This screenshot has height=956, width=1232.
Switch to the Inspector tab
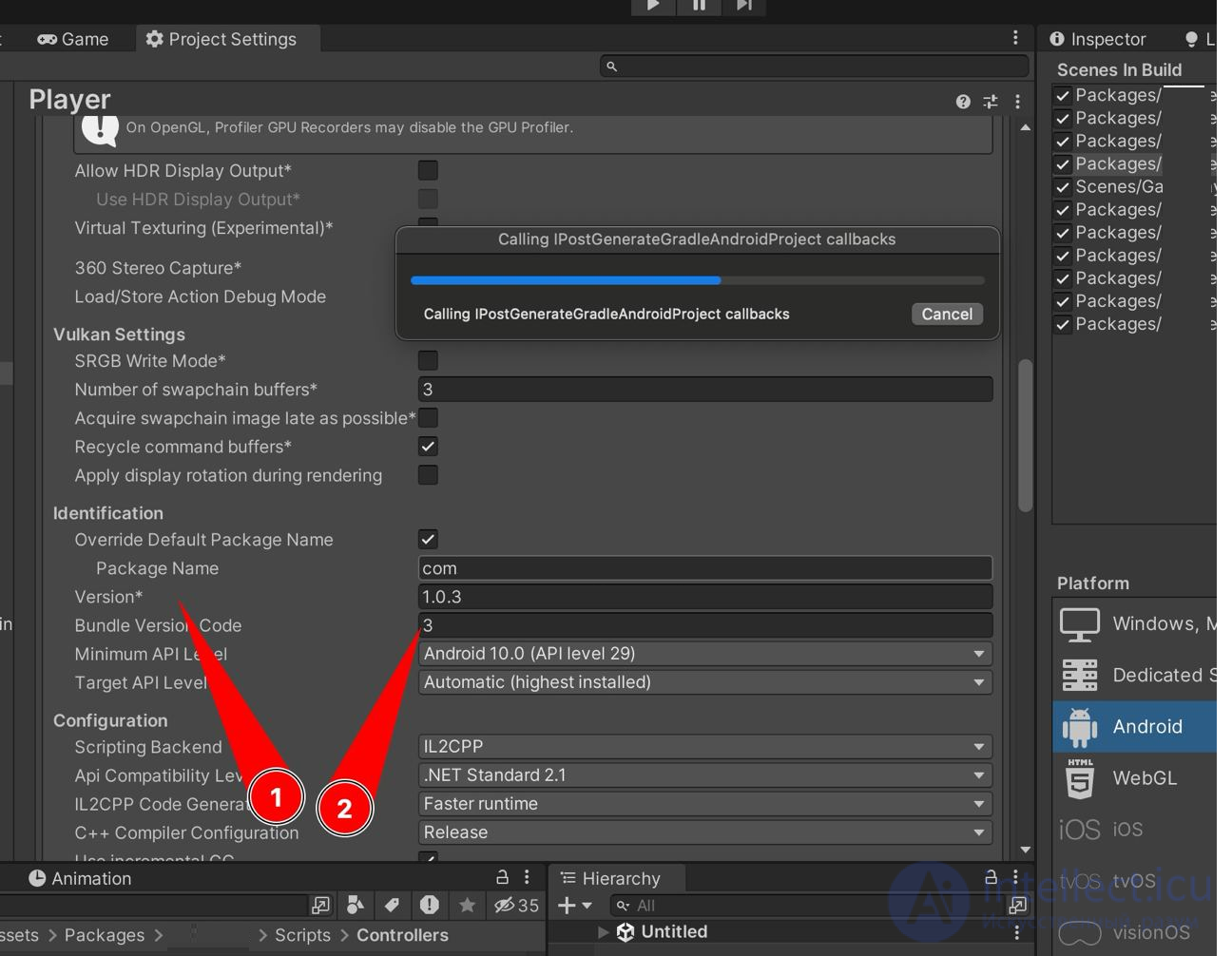[x=1098, y=39]
